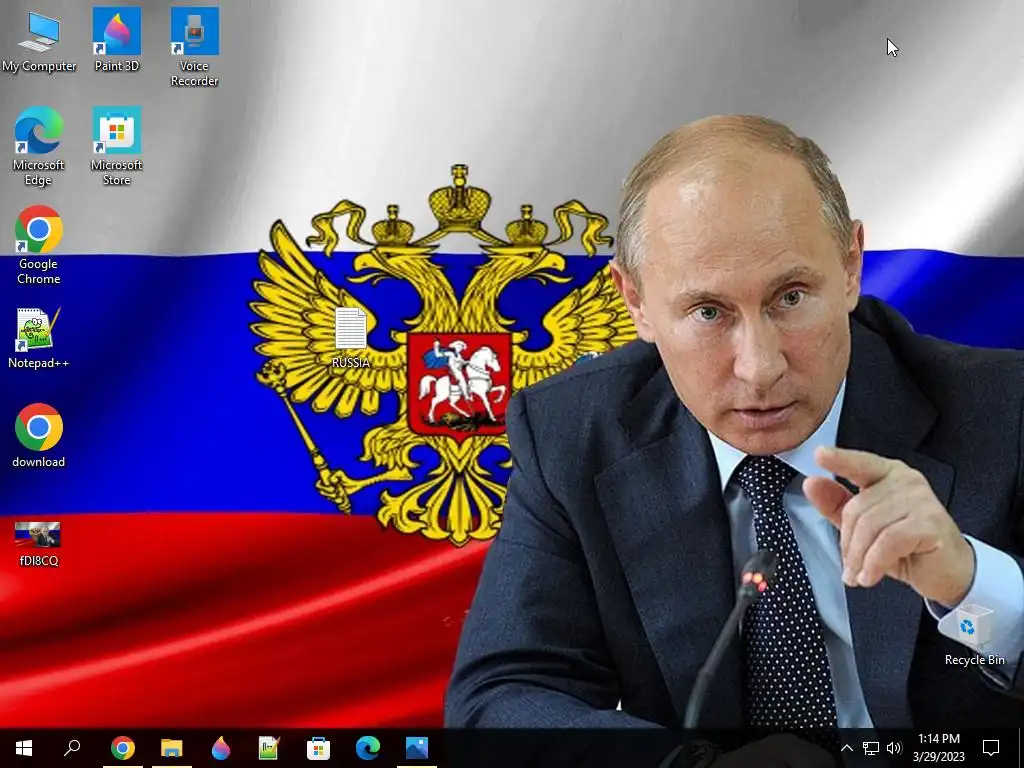Select the Voice Recorder desktop shortcut
This screenshot has height=768, width=1024.
click(x=194, y=47)
